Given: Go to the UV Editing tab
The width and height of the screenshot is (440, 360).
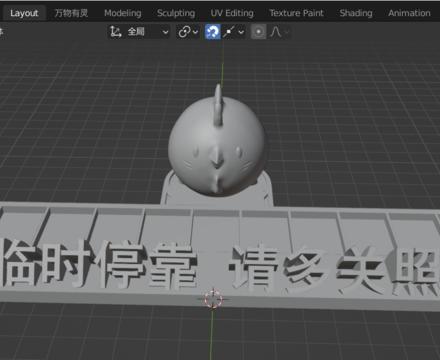Looking at the screenshot, I should click(232, 13).
